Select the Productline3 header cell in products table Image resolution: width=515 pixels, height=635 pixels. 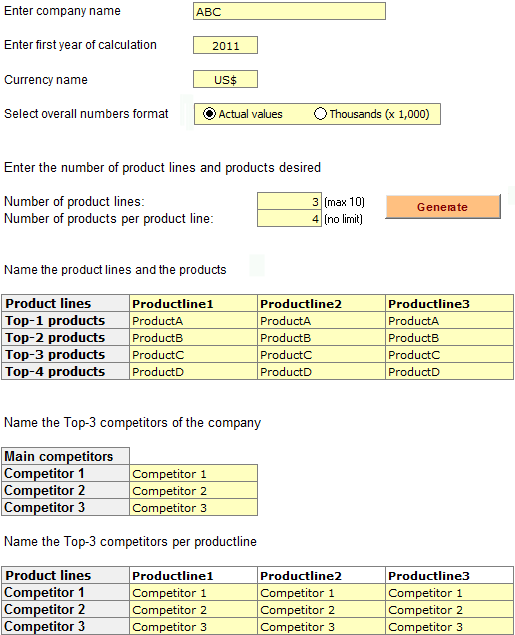pos(449,303)
